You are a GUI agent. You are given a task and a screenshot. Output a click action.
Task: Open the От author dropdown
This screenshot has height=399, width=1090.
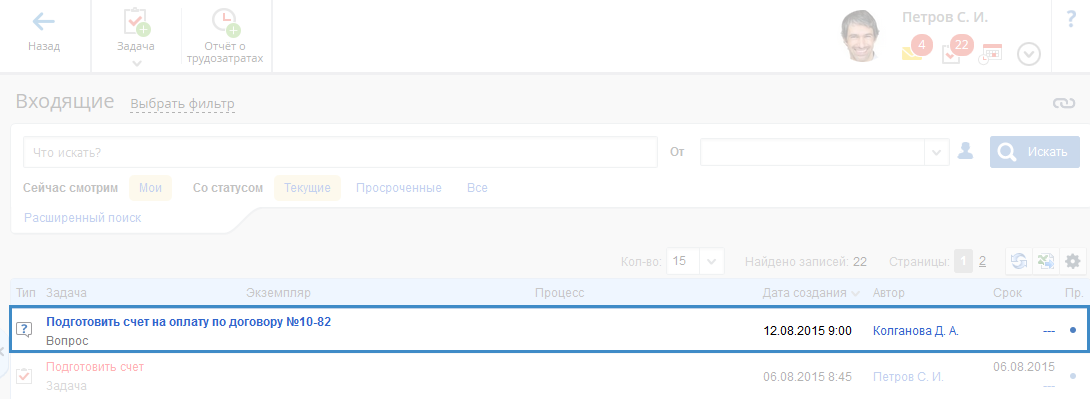pyautogui.click(x=824, y=152)
